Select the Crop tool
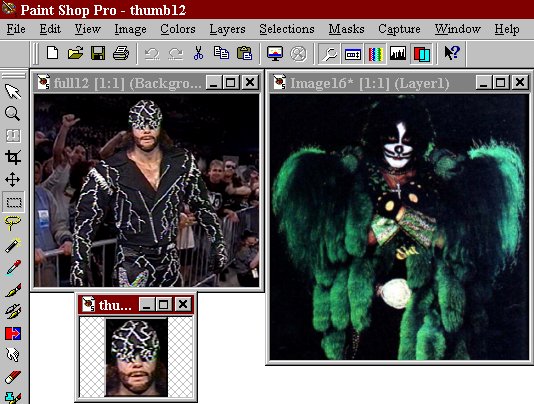 tap(13, 157)
